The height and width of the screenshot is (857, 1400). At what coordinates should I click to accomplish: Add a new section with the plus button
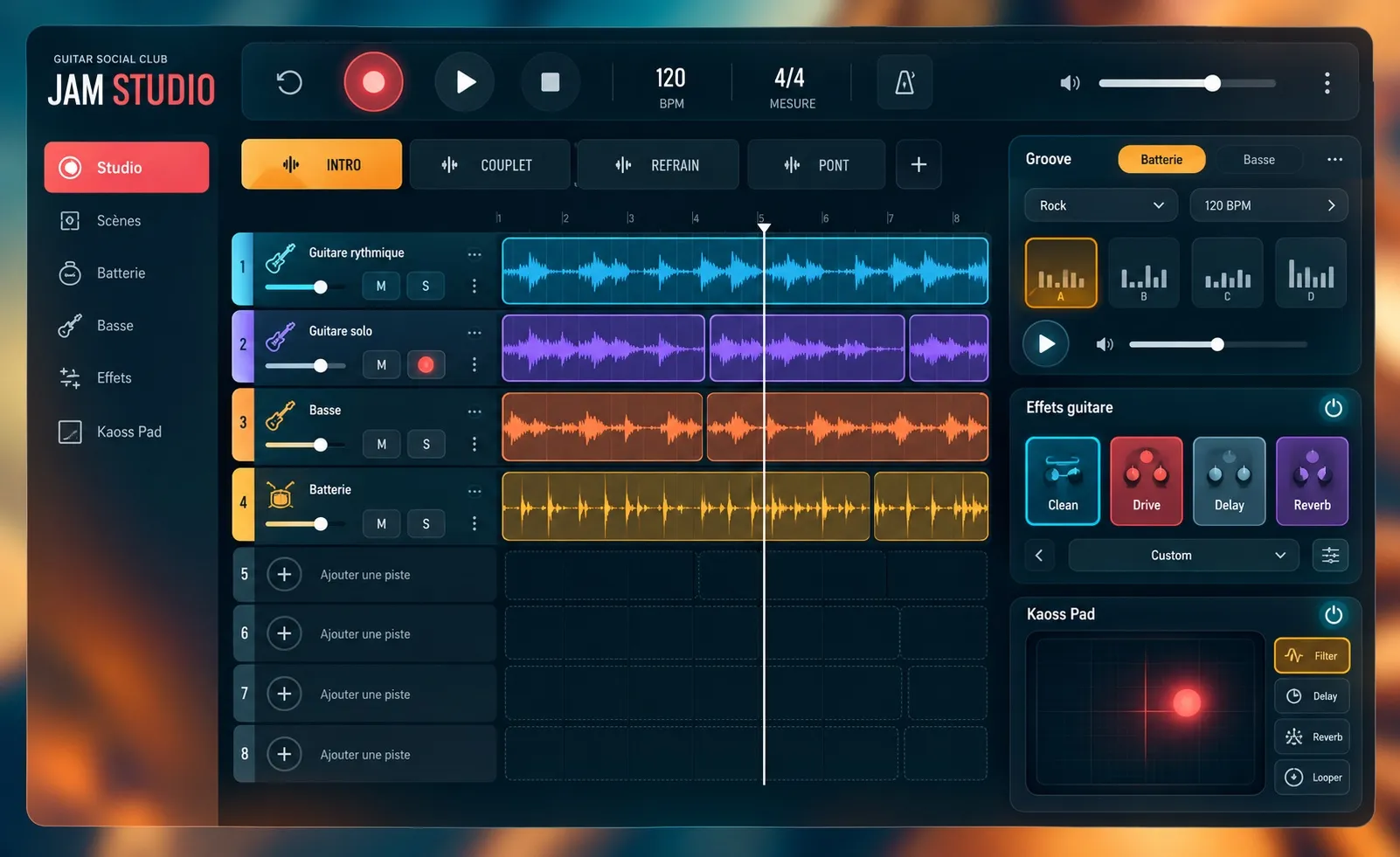918,164
